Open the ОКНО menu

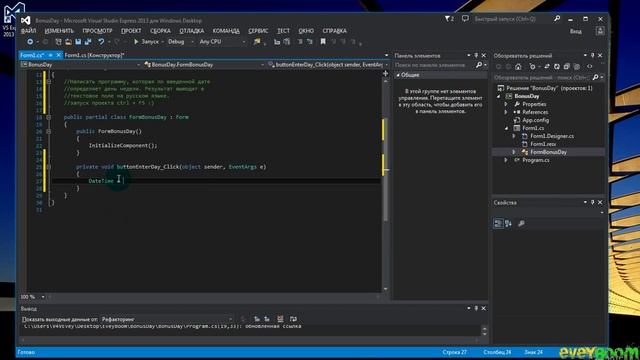(306, 31)
